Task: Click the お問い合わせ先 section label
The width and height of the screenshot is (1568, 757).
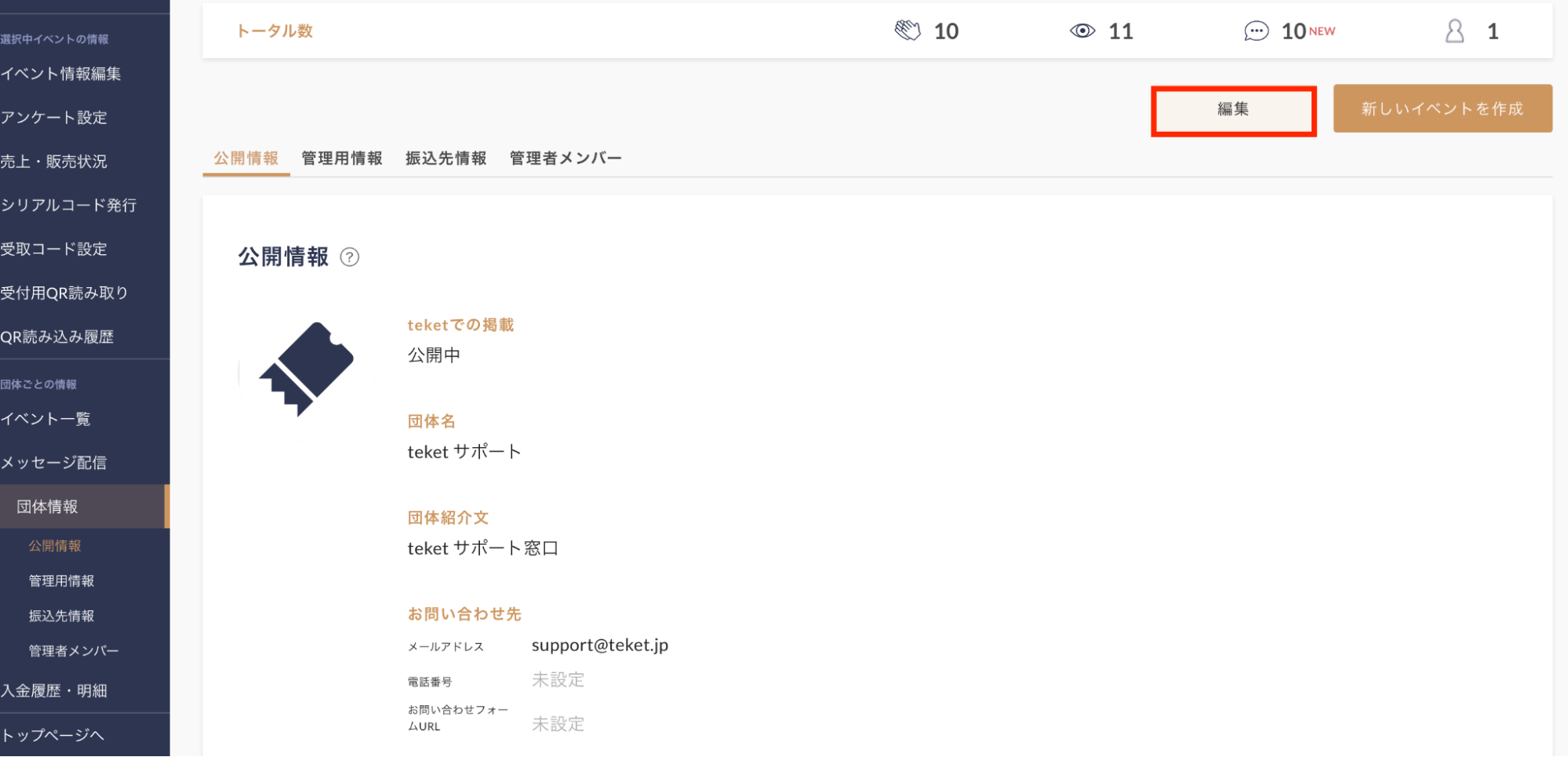Action: 464,614
